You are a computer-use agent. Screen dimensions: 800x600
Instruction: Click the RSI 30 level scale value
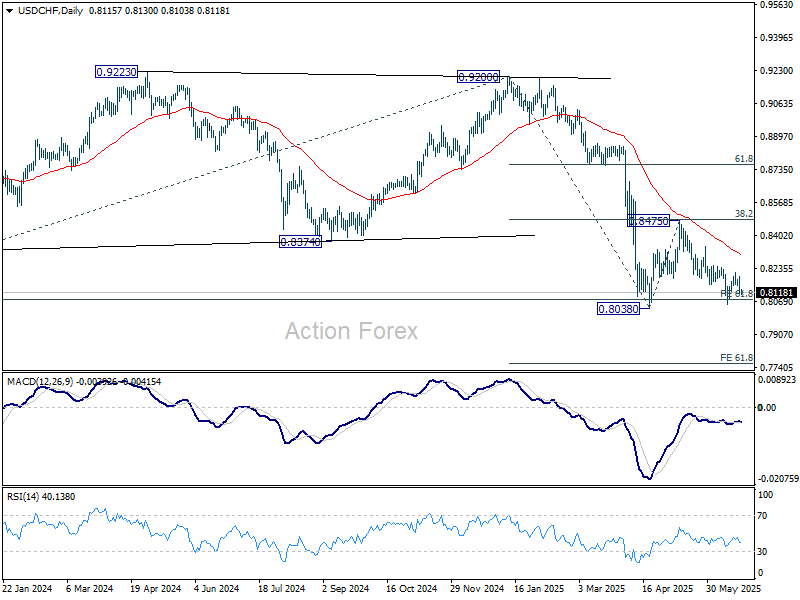pos(762,552)
